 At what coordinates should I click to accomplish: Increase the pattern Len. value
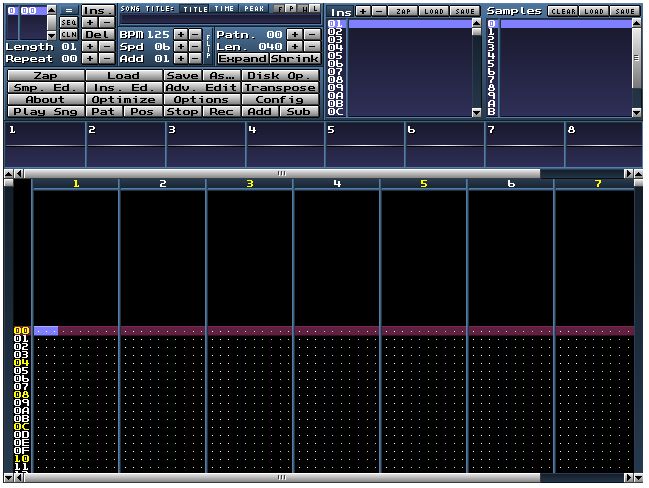pos(294,46)
